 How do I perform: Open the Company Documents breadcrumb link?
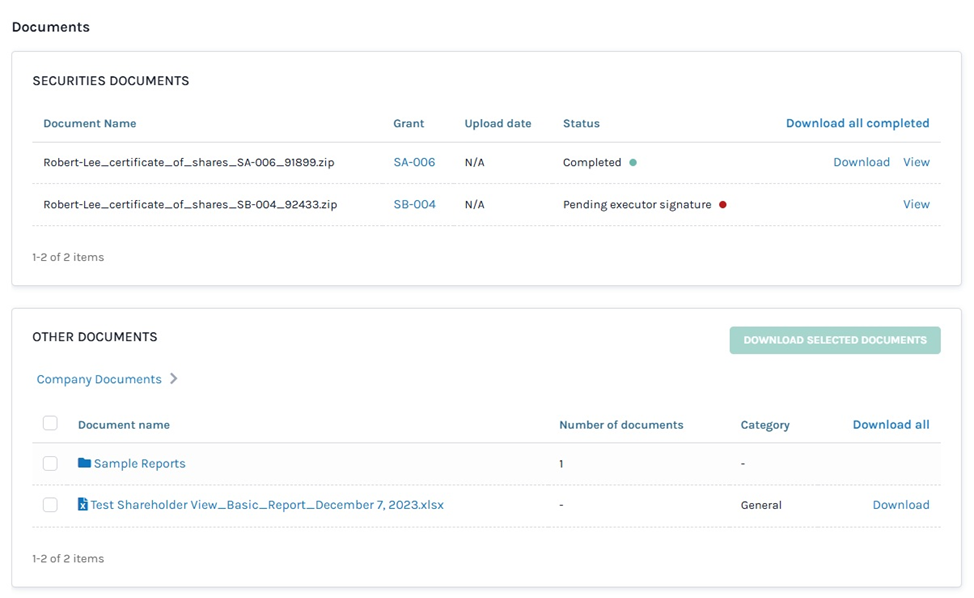click(x=99, y=379)
